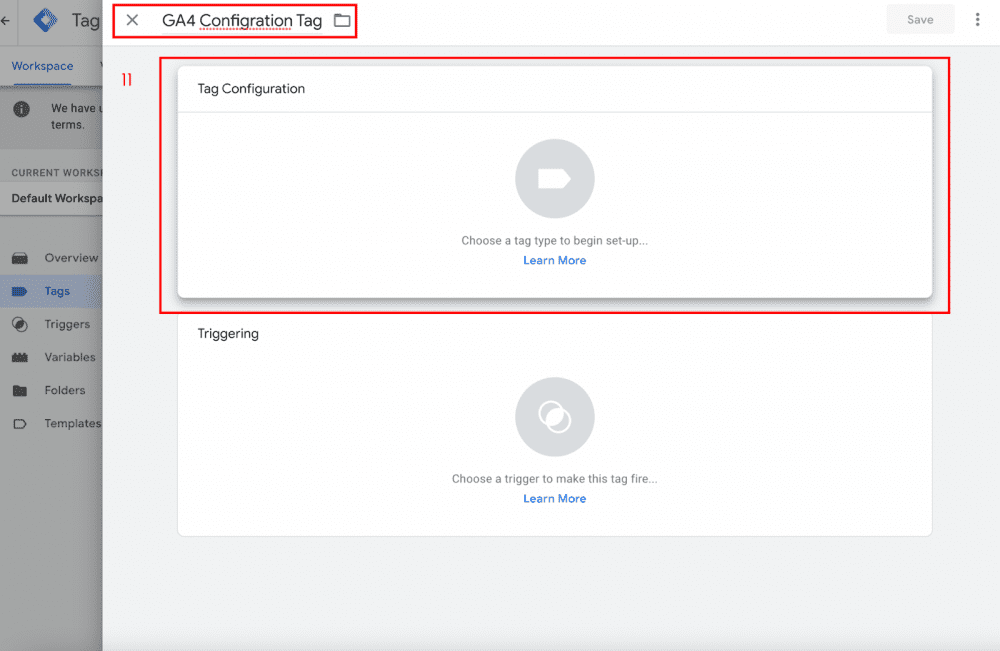Click the Overview briefcase icon
Image resolution: width=1000 pixels, height=651 pixels.
20,258
